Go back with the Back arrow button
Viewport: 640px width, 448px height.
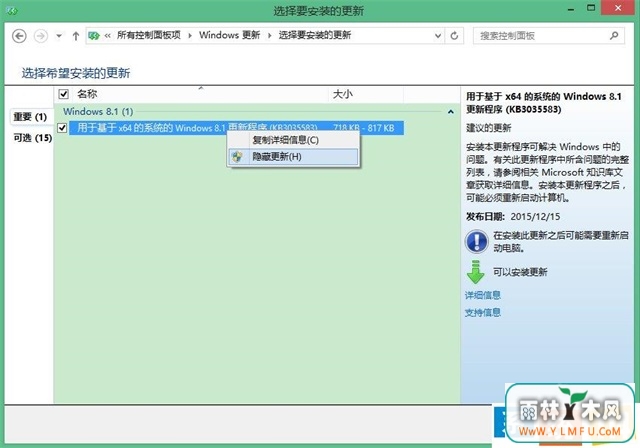19,36
